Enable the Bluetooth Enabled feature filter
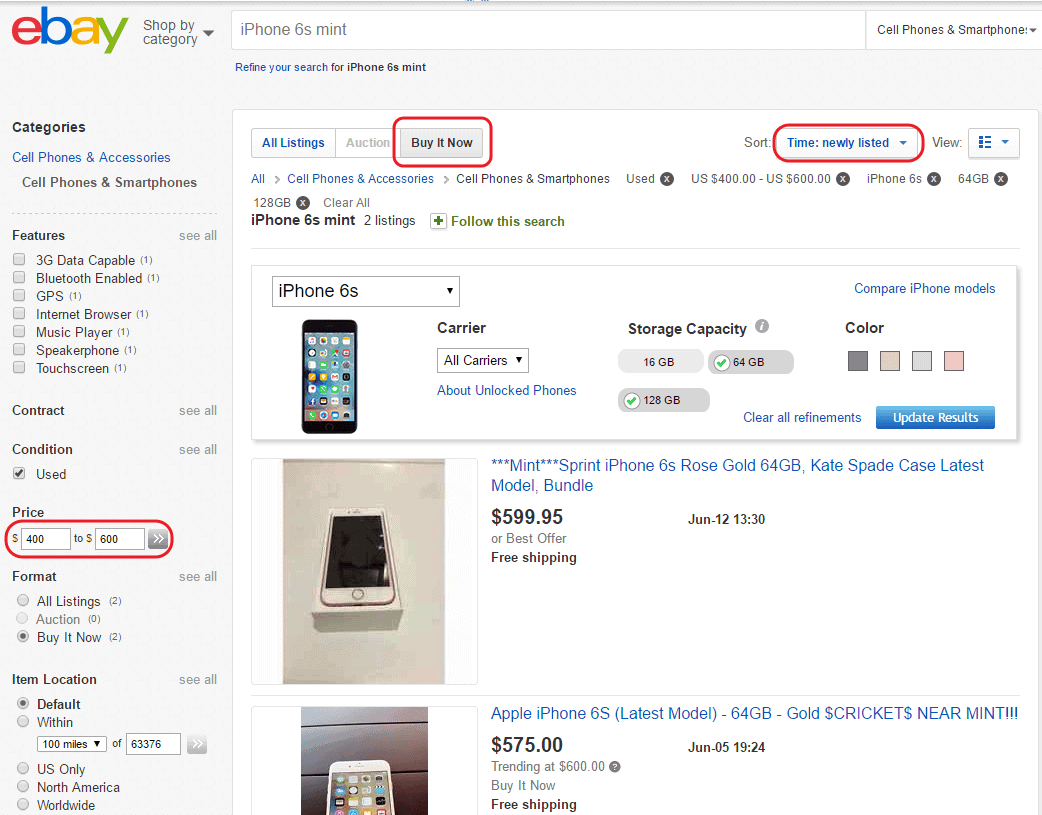This screenshot has width=1042, height=815. click(x=18, y=278)
